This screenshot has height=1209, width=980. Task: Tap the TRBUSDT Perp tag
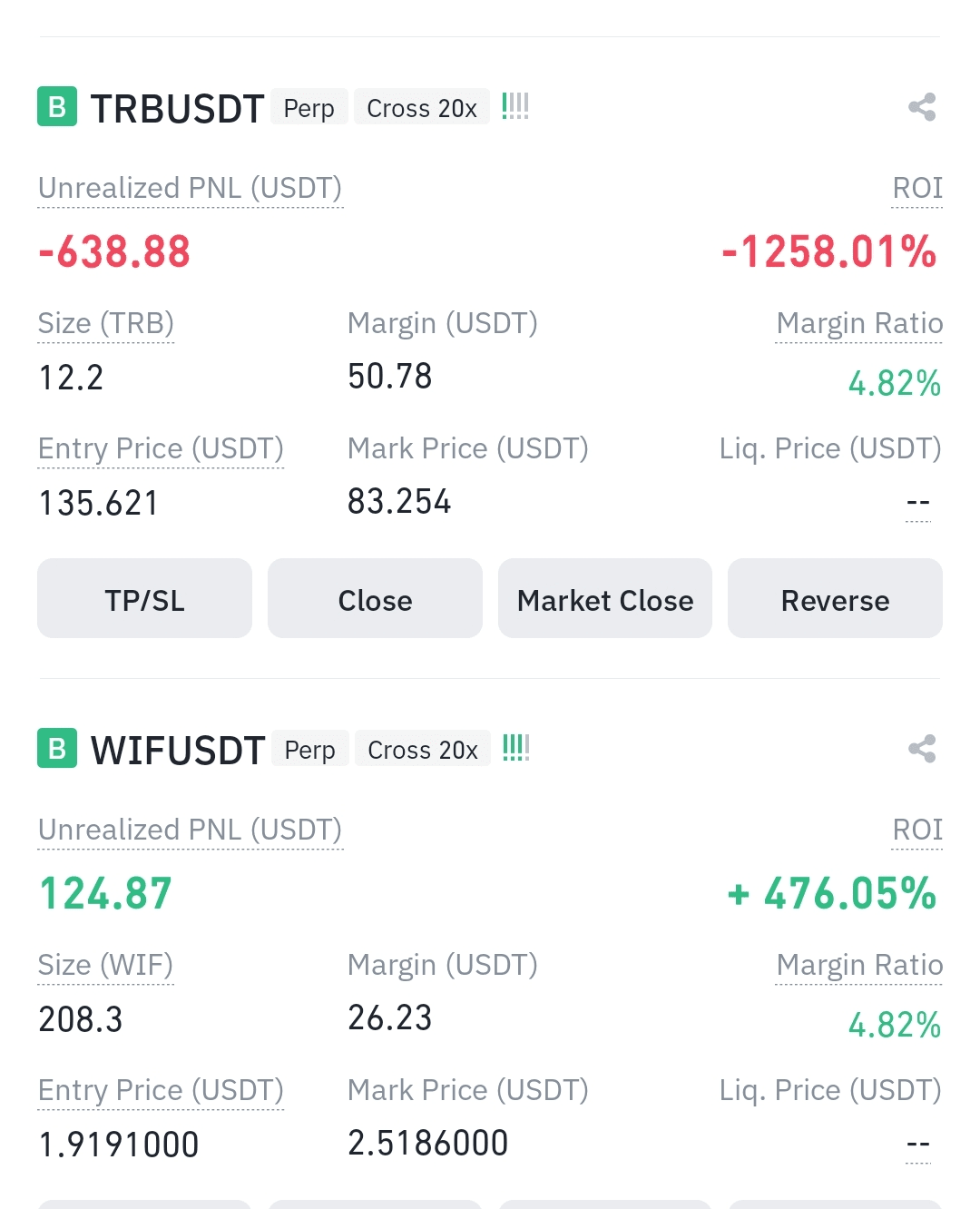(x=309, y=108)
